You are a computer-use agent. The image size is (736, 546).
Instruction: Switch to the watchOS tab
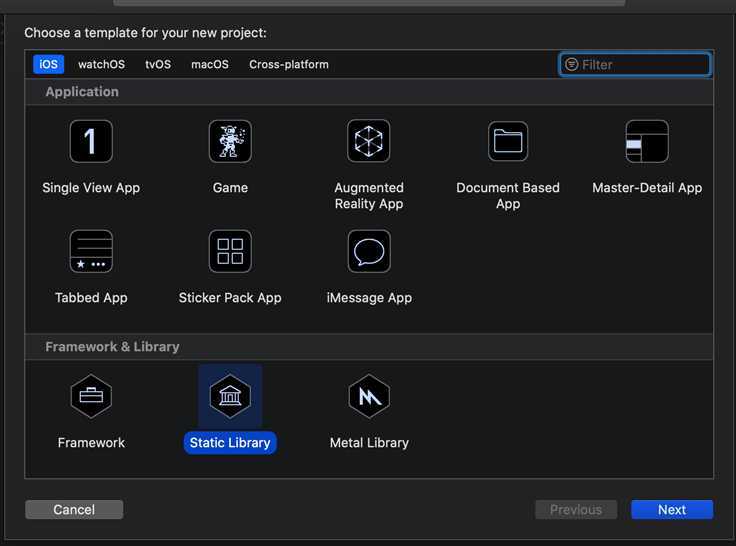101,64
